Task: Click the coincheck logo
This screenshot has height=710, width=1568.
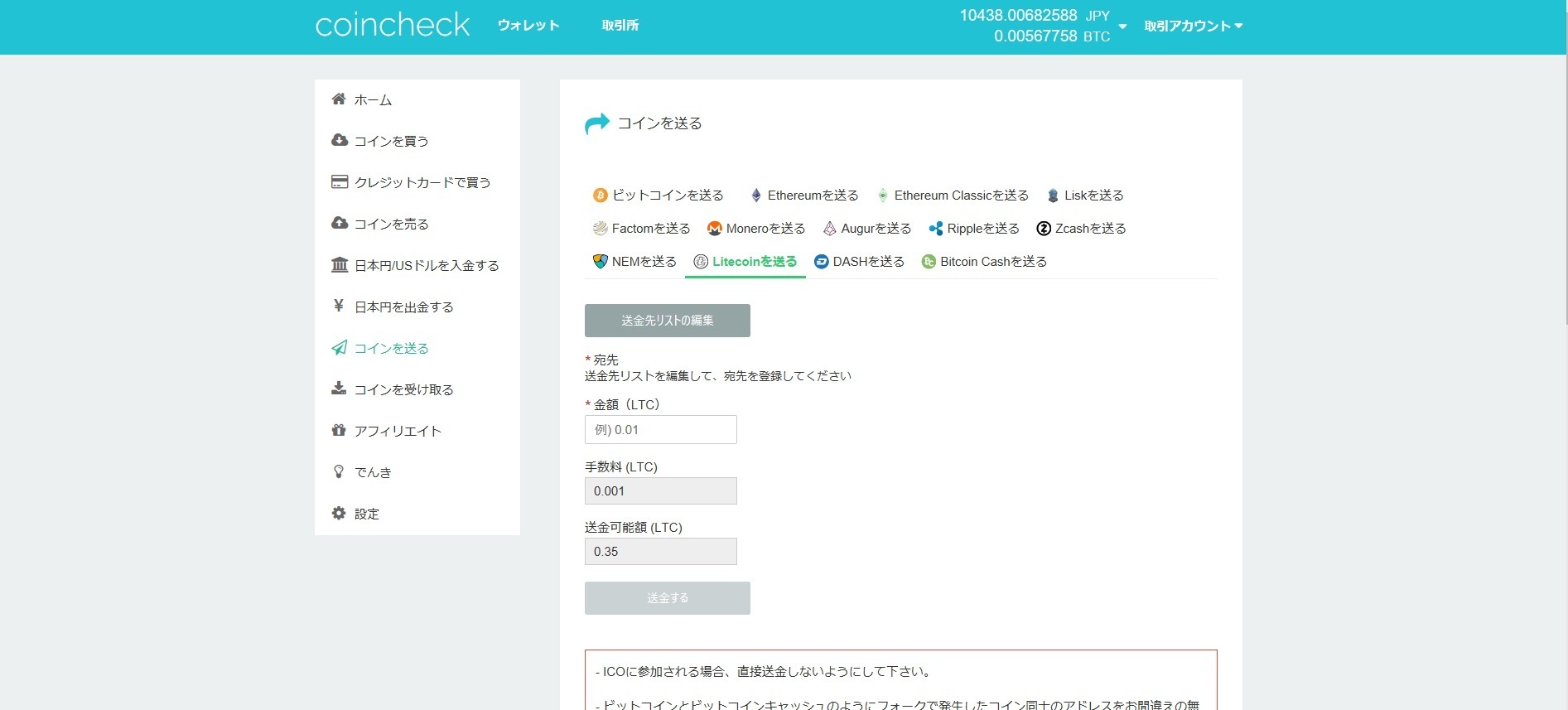Action: [393, 25]
